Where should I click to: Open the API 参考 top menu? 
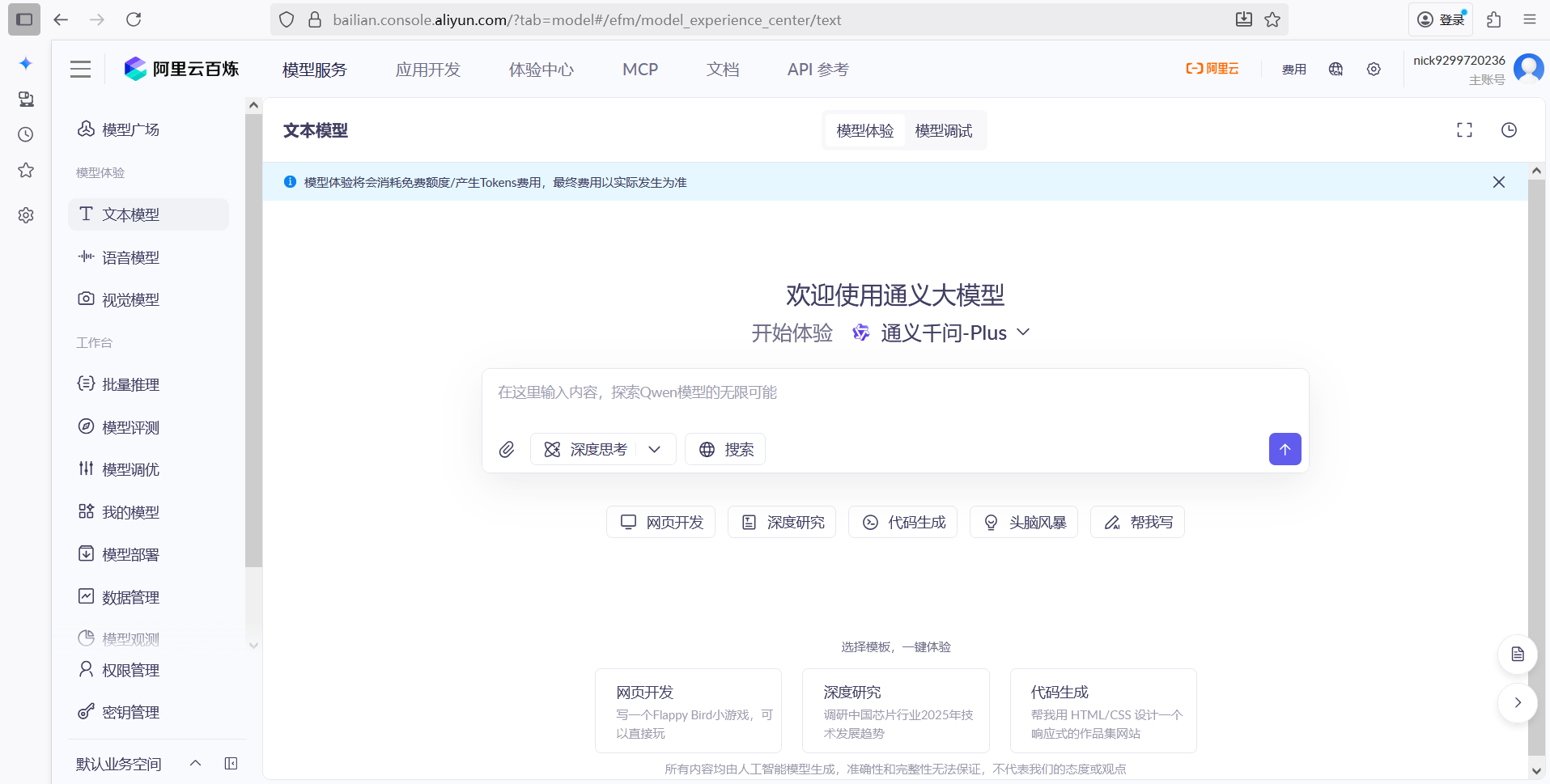tap(818, 70)
